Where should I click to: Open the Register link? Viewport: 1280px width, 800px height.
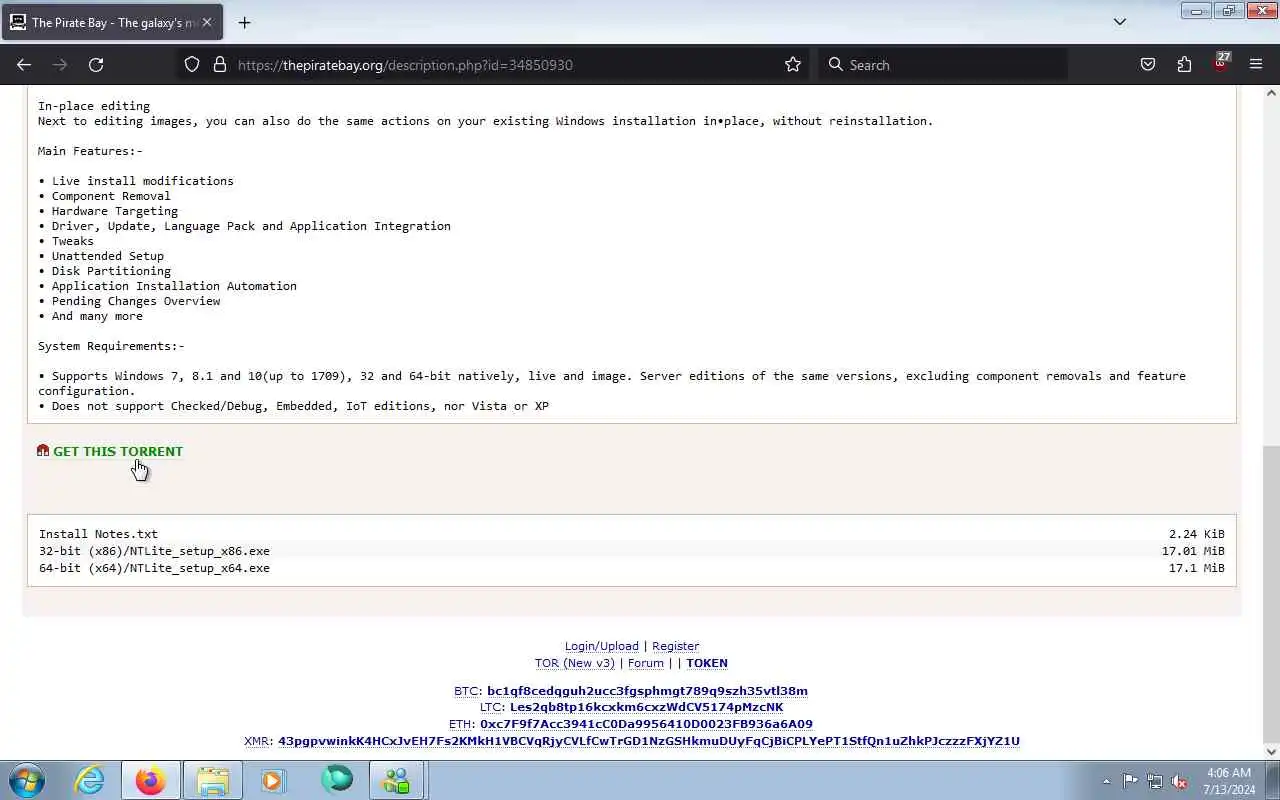(x=675, y=646)
